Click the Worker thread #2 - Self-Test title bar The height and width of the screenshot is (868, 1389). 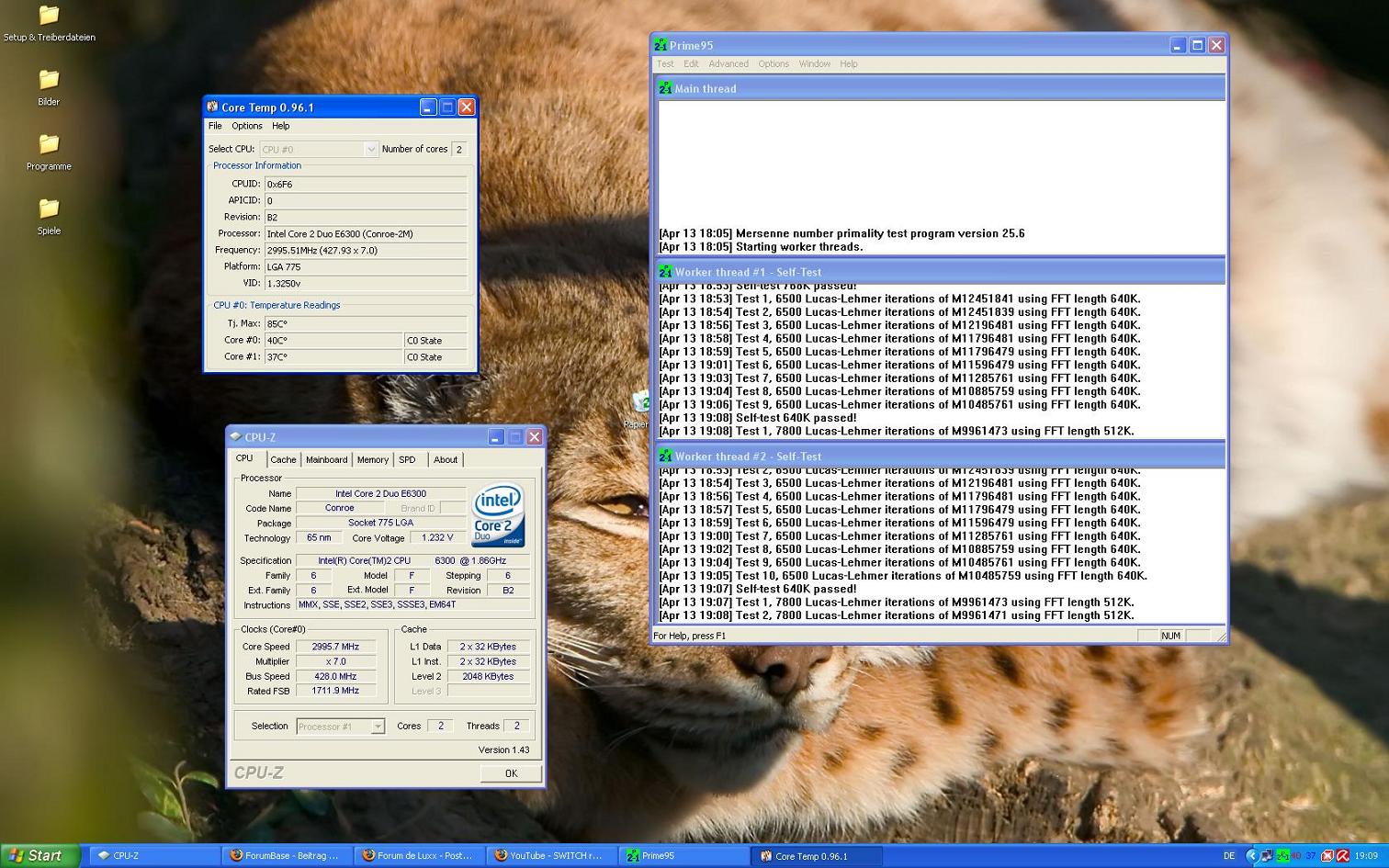pos(942,456)
